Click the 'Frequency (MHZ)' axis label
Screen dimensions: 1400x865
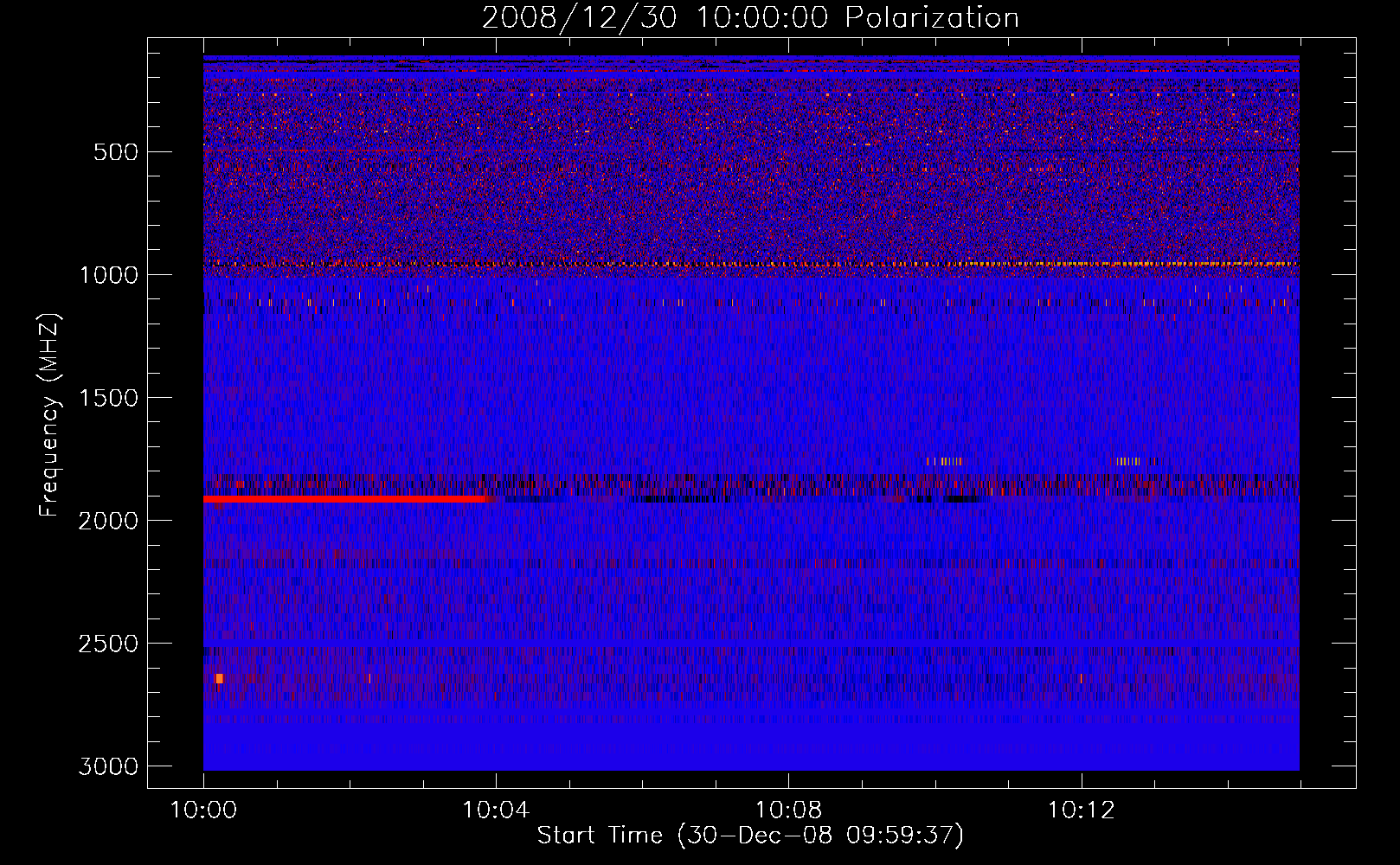click(50, 415)
